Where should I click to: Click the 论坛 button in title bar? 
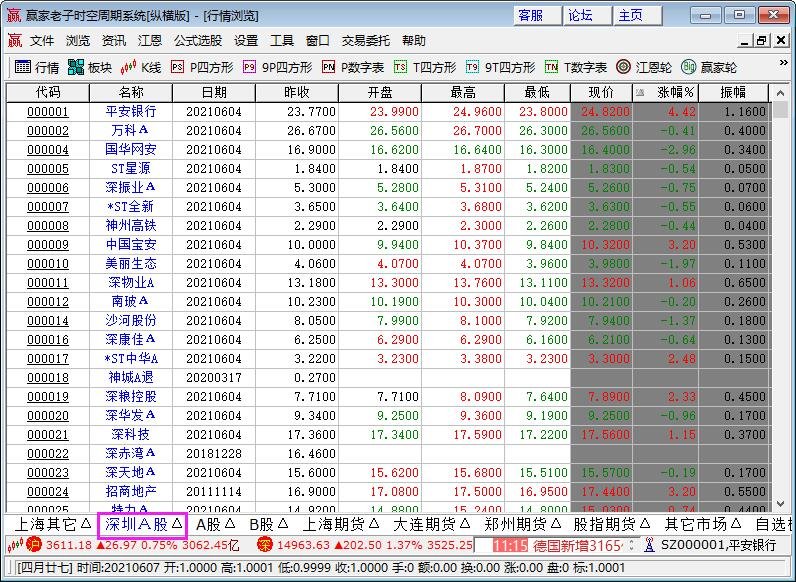pos(588,15)
